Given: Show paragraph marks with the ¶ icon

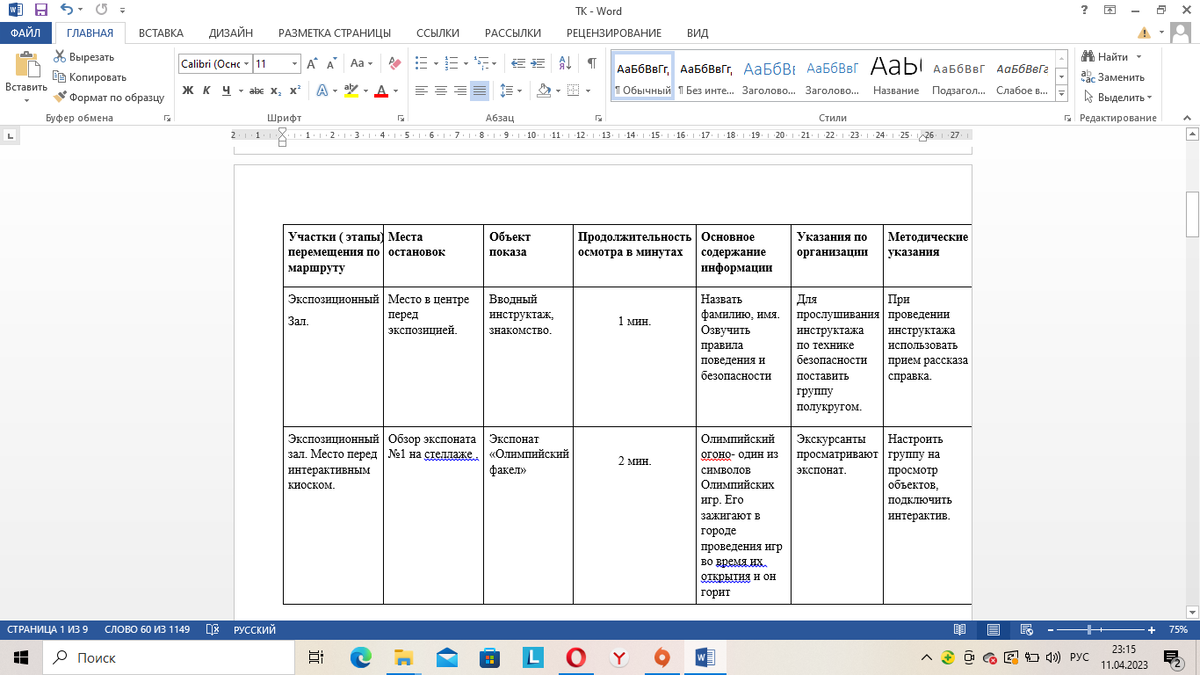Looking at the screenshot, I should (x=592, y=63).
